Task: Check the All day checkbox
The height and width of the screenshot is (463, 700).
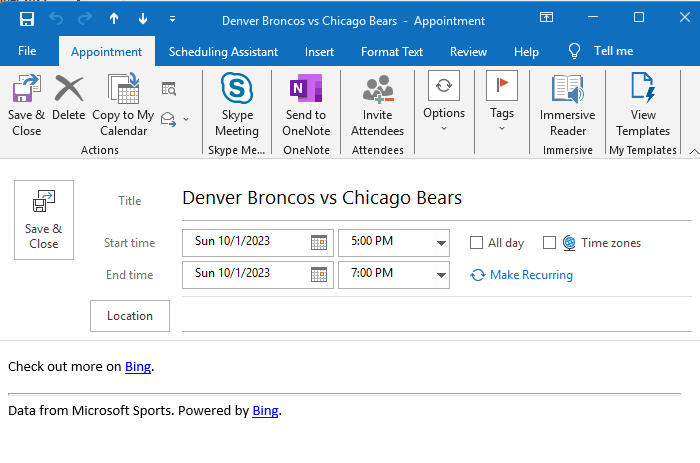Action: click(476, 243)
